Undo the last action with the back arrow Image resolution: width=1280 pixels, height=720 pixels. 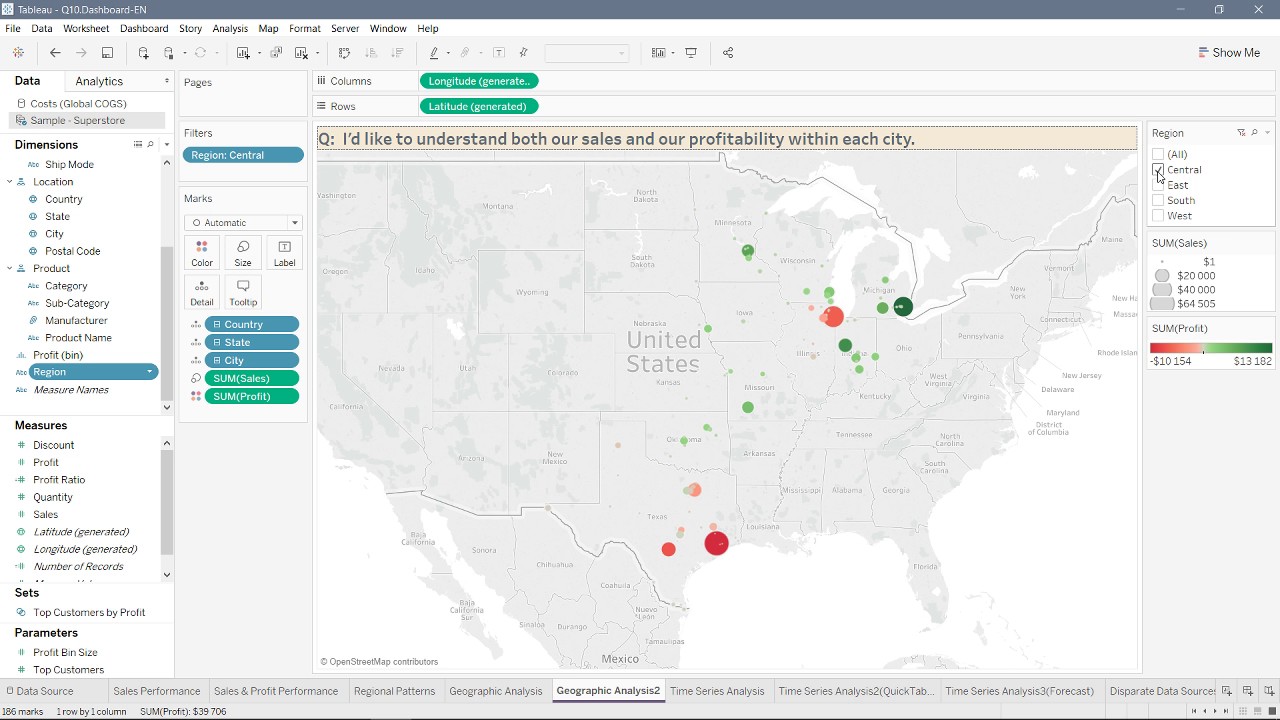pyautogui.click(x=55, y=53)
